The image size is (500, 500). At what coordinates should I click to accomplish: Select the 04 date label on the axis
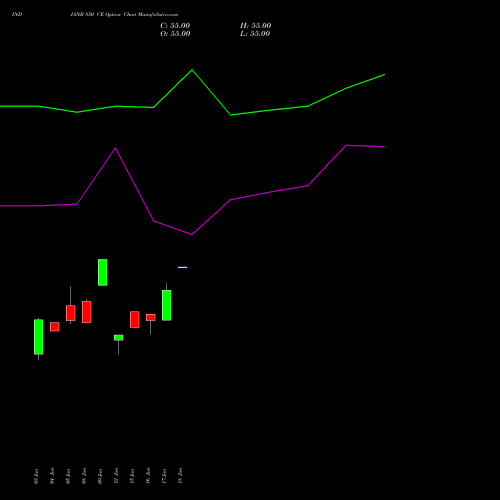tap(52, 476)
